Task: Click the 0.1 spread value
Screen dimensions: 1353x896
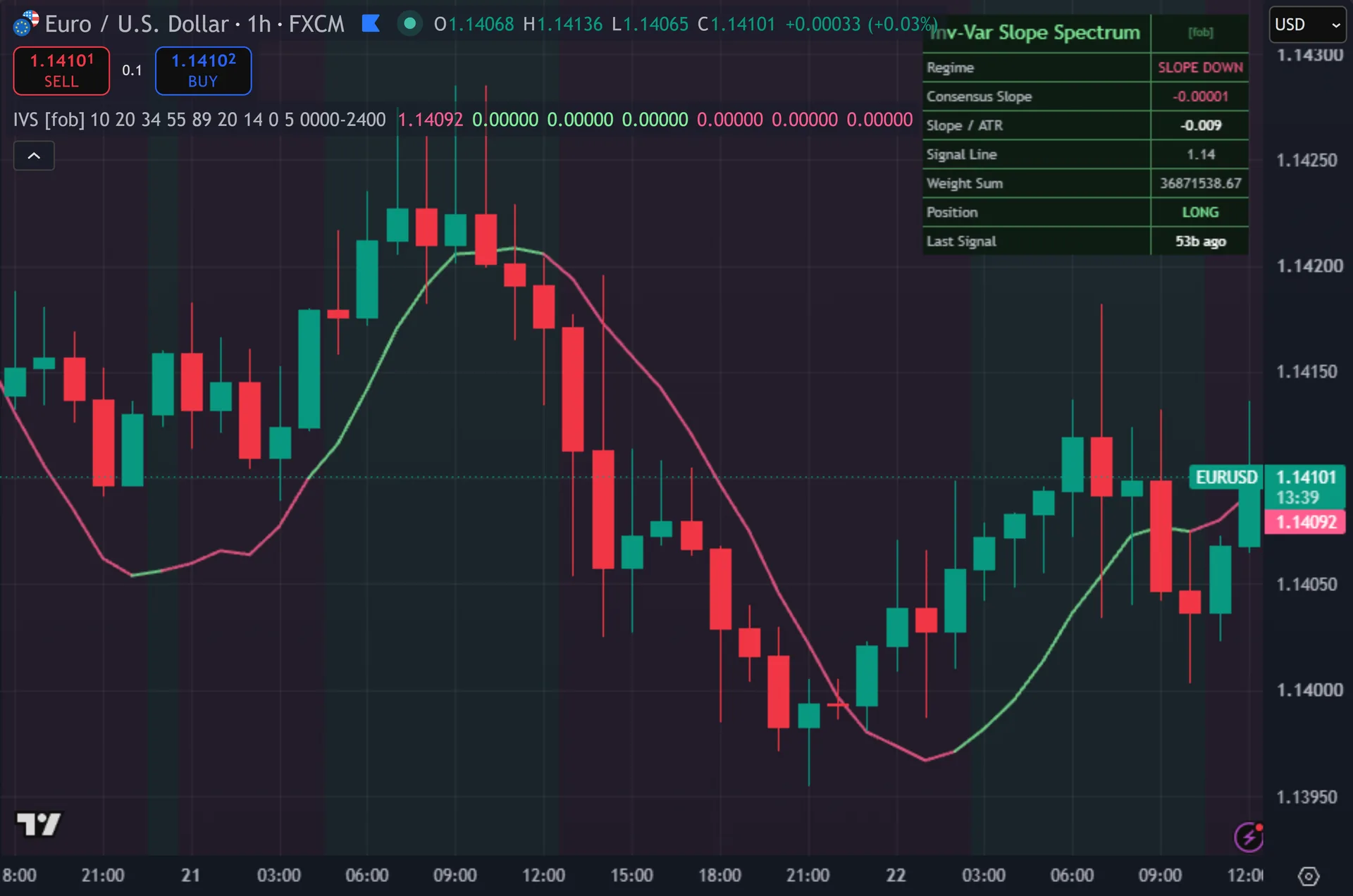Action: 132,70
